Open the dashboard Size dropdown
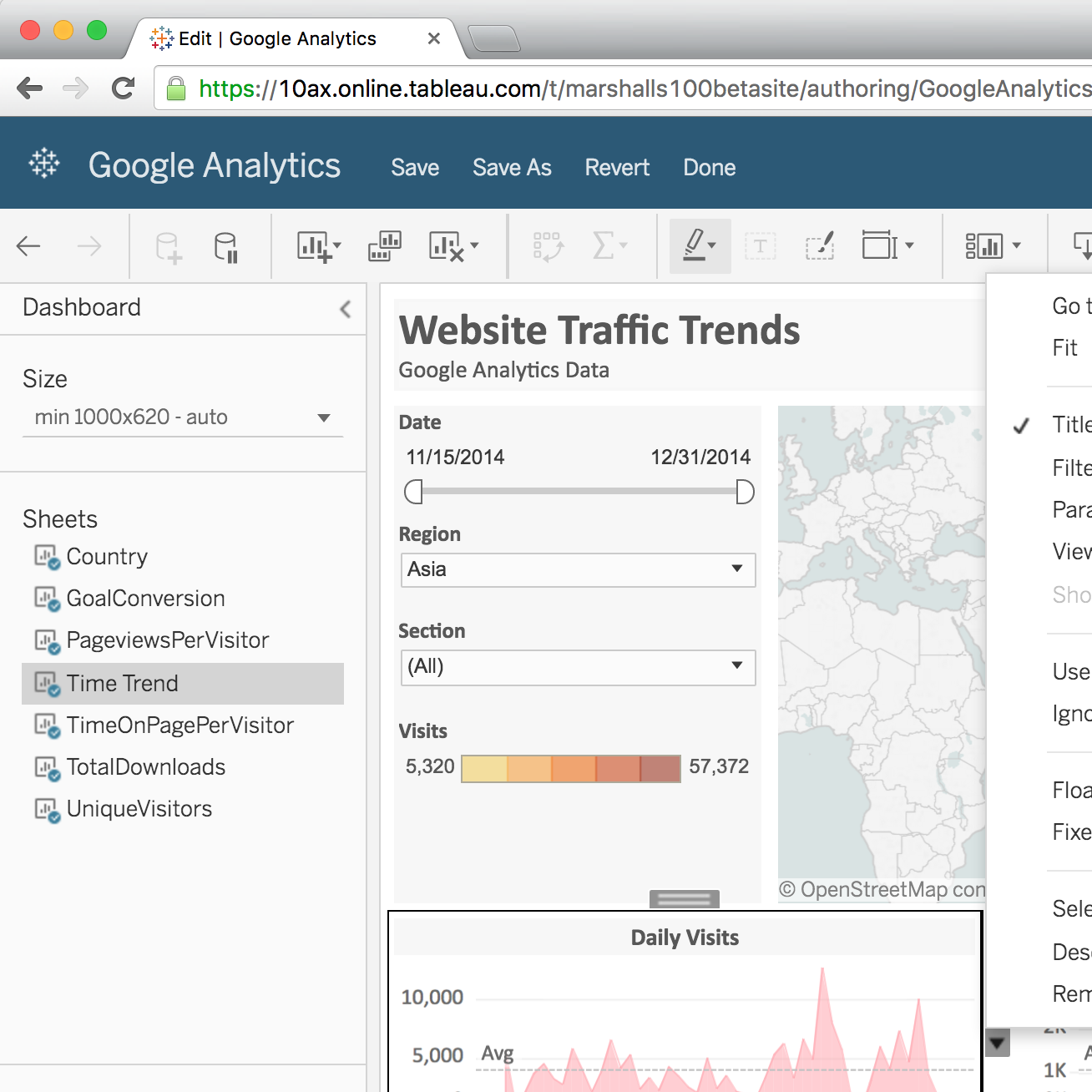This screenshot has width=1092, height=1092. (183, 417)
